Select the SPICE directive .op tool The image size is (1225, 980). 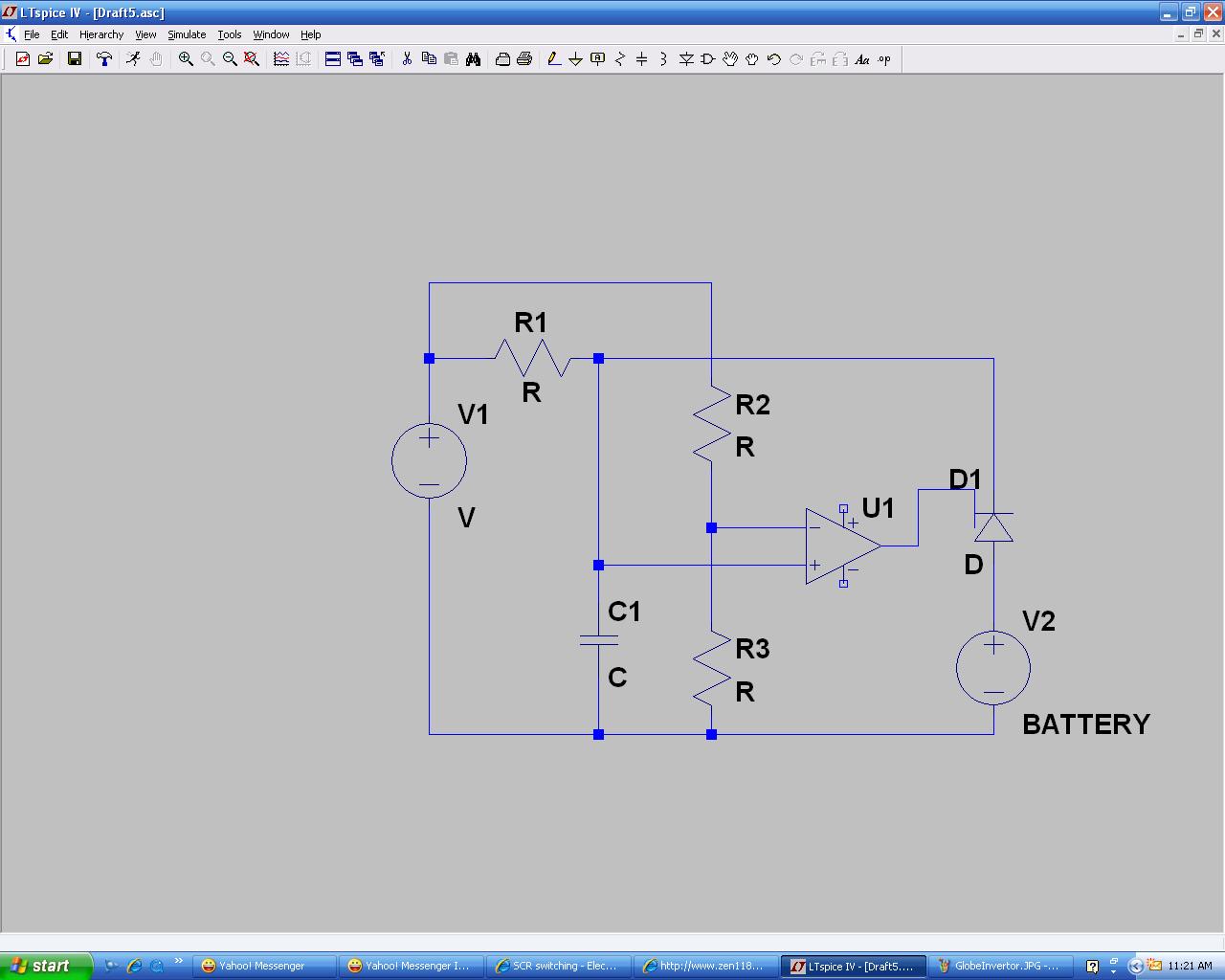(x=884, y=59)
